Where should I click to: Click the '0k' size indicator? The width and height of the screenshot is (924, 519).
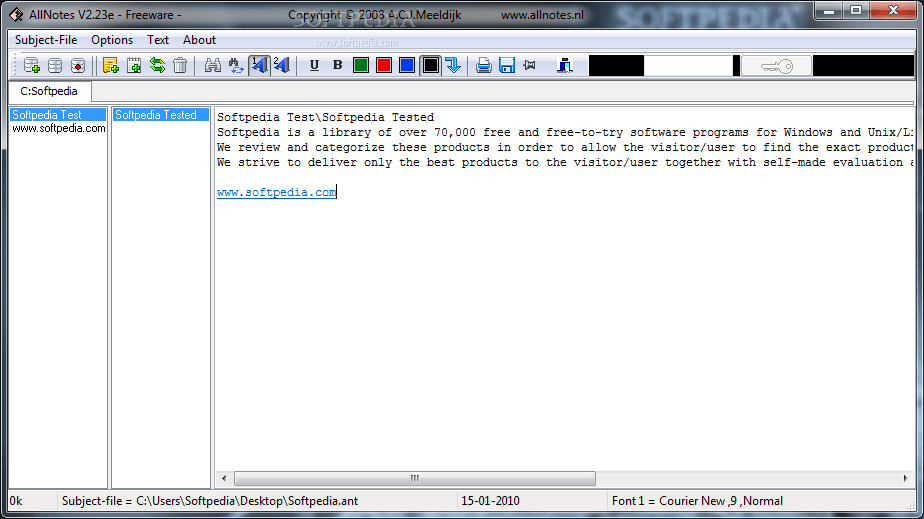coord(16,501)
